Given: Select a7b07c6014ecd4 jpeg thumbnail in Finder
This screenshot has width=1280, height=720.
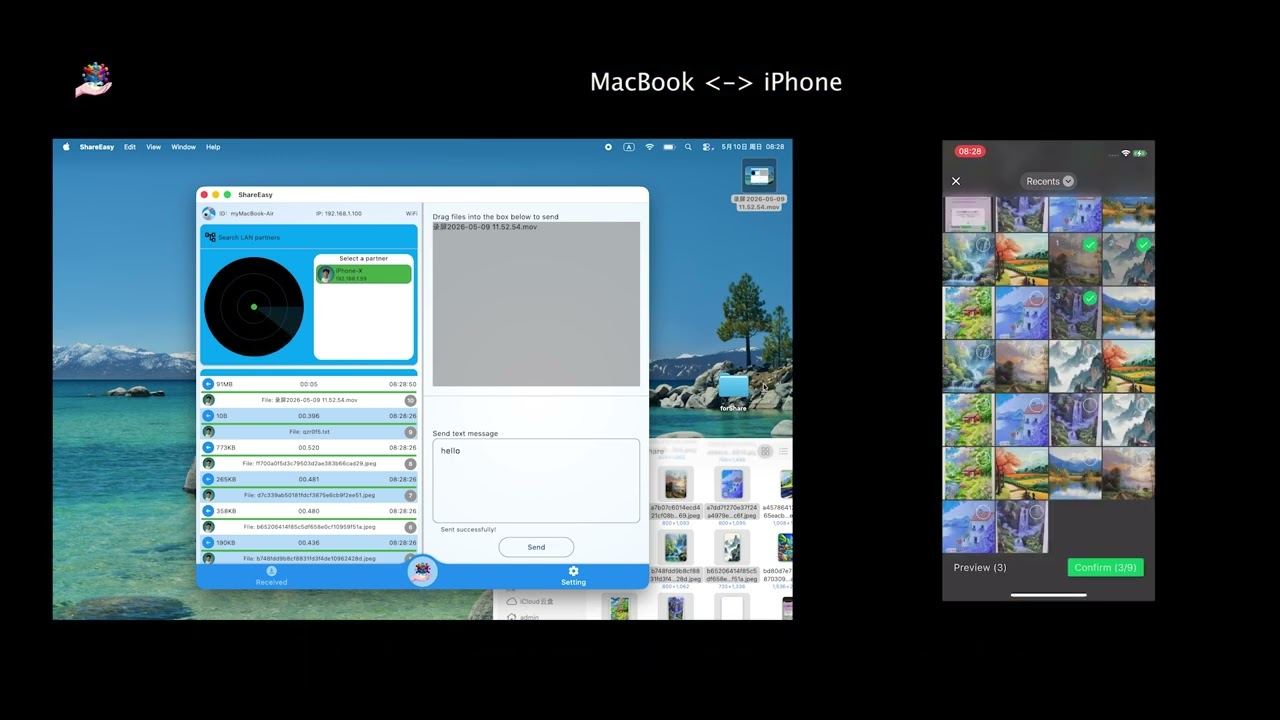Looking at the screenshot, I should point(677,484).
